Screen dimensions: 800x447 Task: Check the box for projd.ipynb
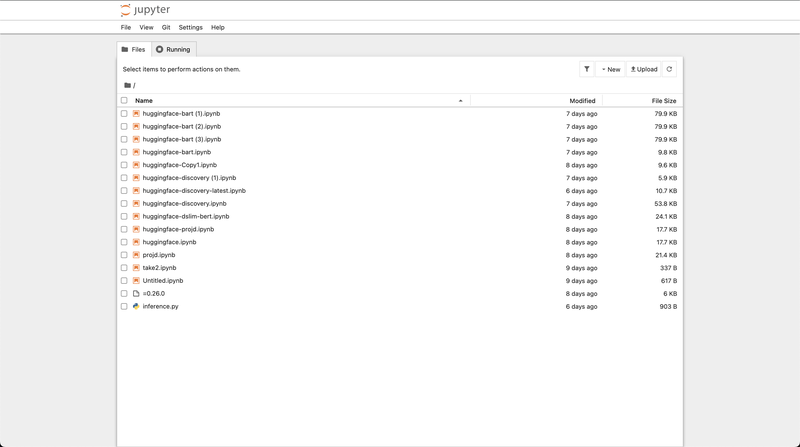click(x=124, y=255)
